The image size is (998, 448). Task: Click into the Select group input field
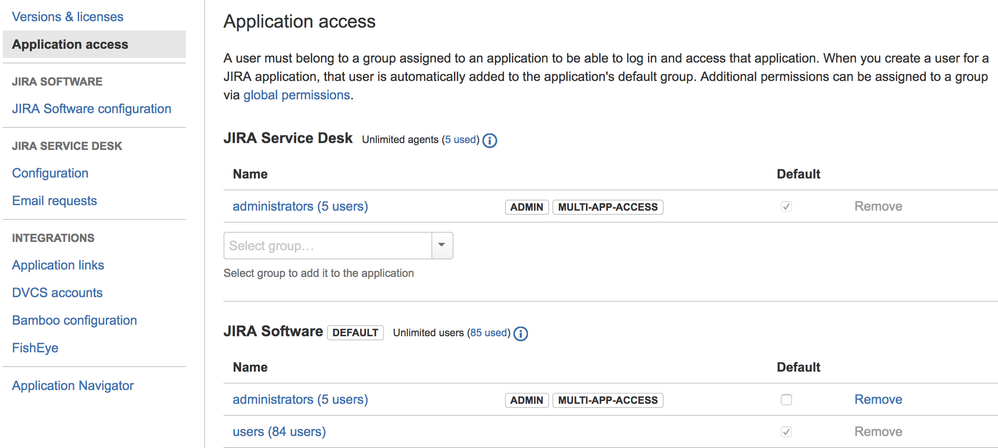(x=327, y=246)
